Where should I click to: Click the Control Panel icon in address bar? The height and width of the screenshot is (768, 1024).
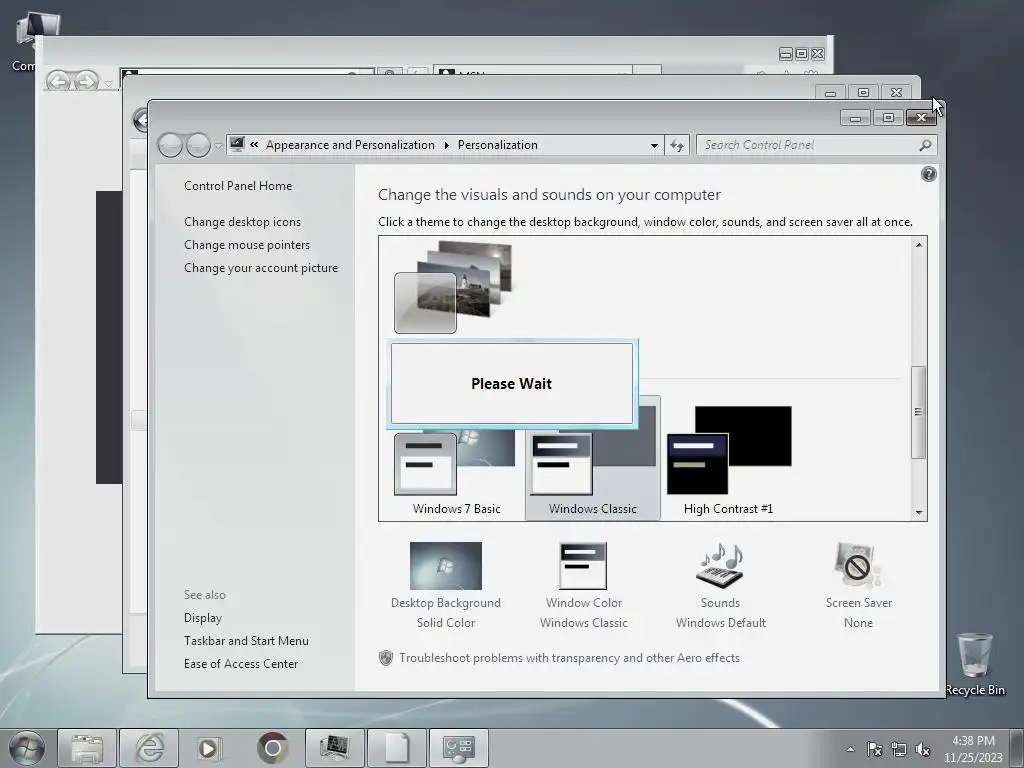tap(237, 144)
